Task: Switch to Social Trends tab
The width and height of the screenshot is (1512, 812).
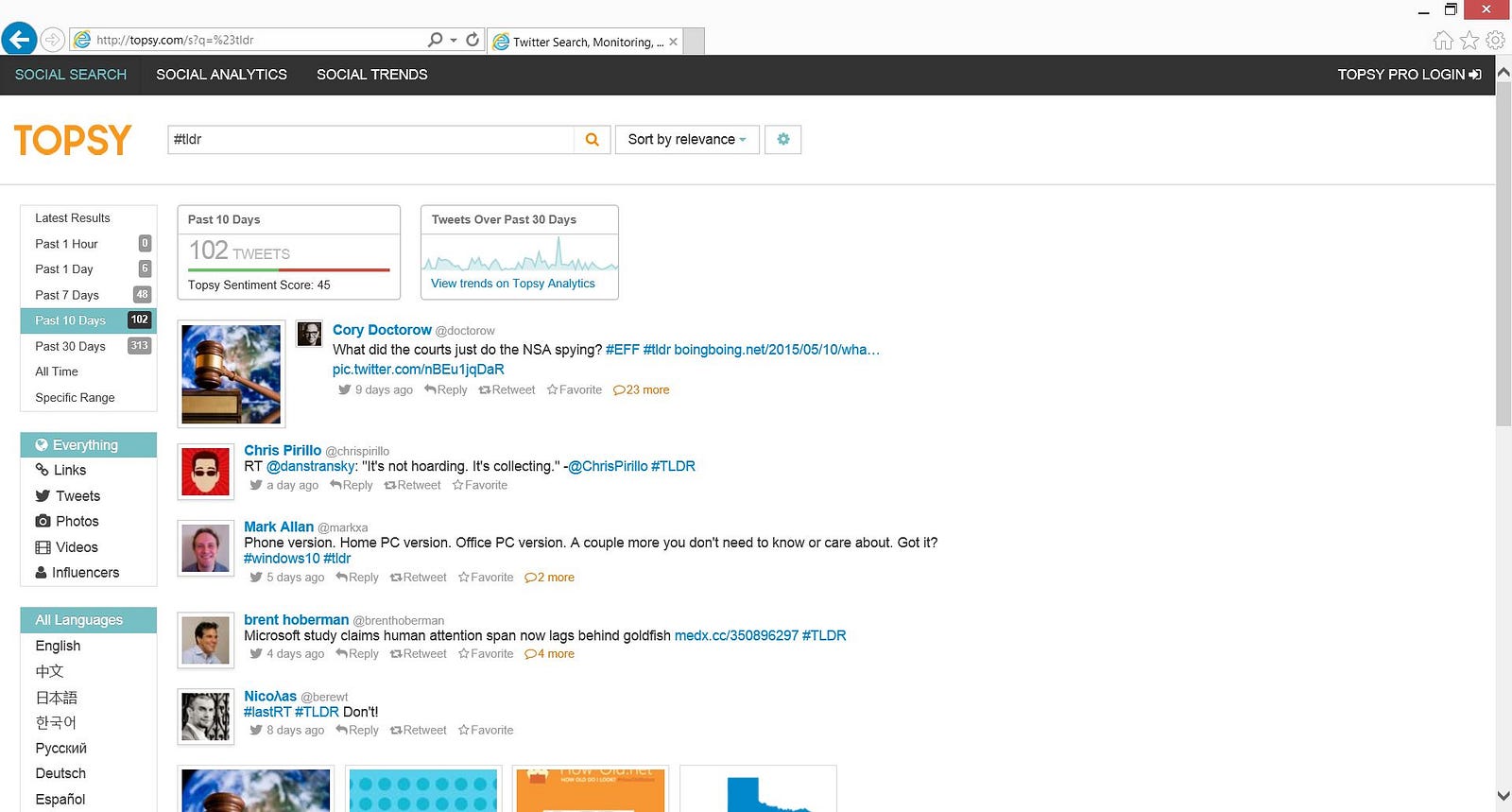Action: tap(372, 75)
